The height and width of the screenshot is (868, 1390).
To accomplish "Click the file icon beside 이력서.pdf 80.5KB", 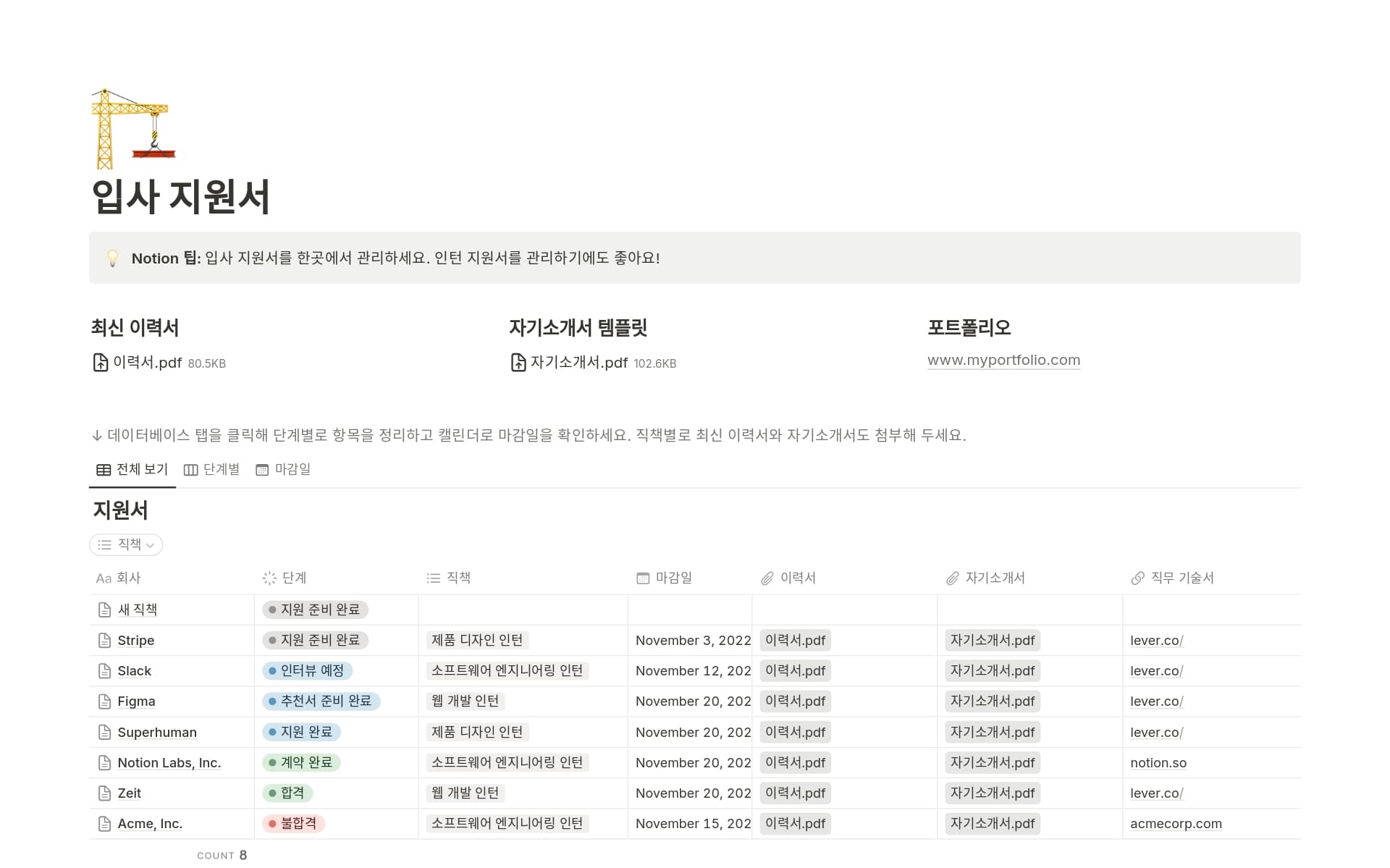I will (x=101, y=363).
